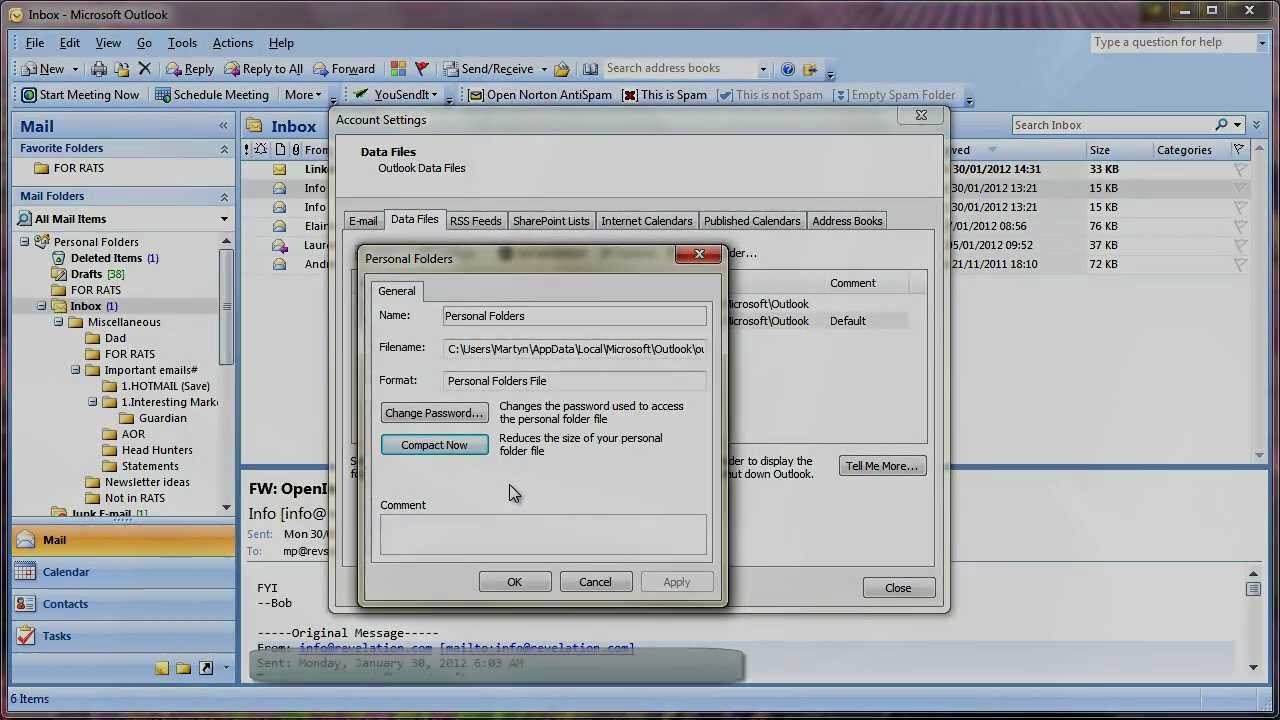The height and width of the screenshot is (720, 1280).
Task: Expand the Send/Receive dropdown arrow
Action: 544,69
